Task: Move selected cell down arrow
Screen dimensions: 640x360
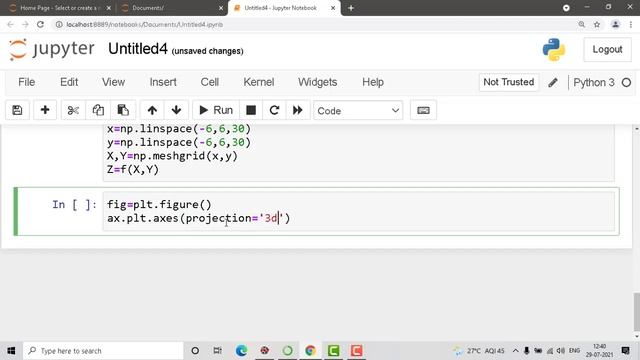Action: tap(176, 110)
